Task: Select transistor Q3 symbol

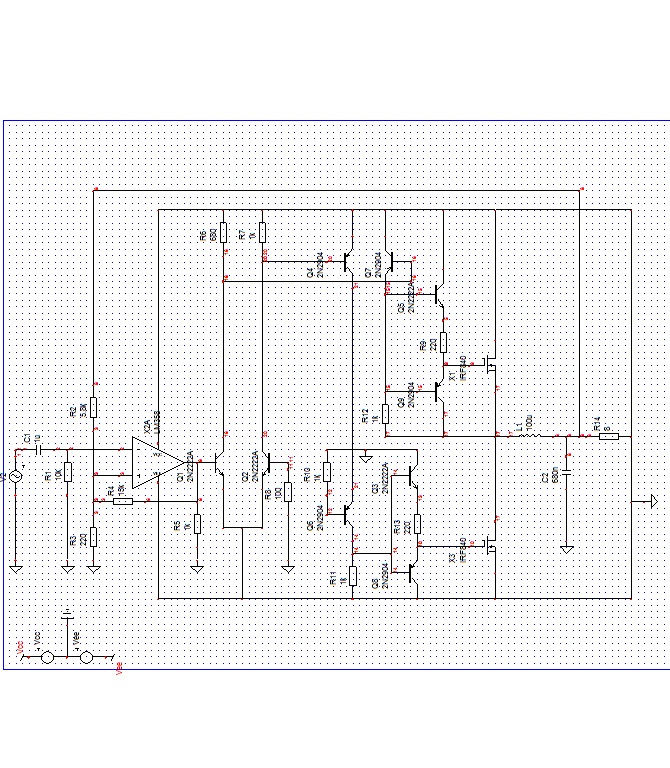Action: (x=413, y=475)
